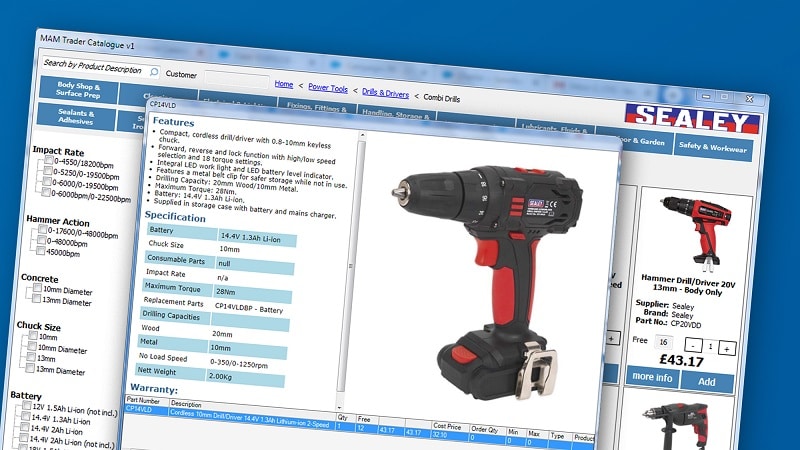Click the search magnifier icon
The image size is (800, 450).
pos(154,72)
